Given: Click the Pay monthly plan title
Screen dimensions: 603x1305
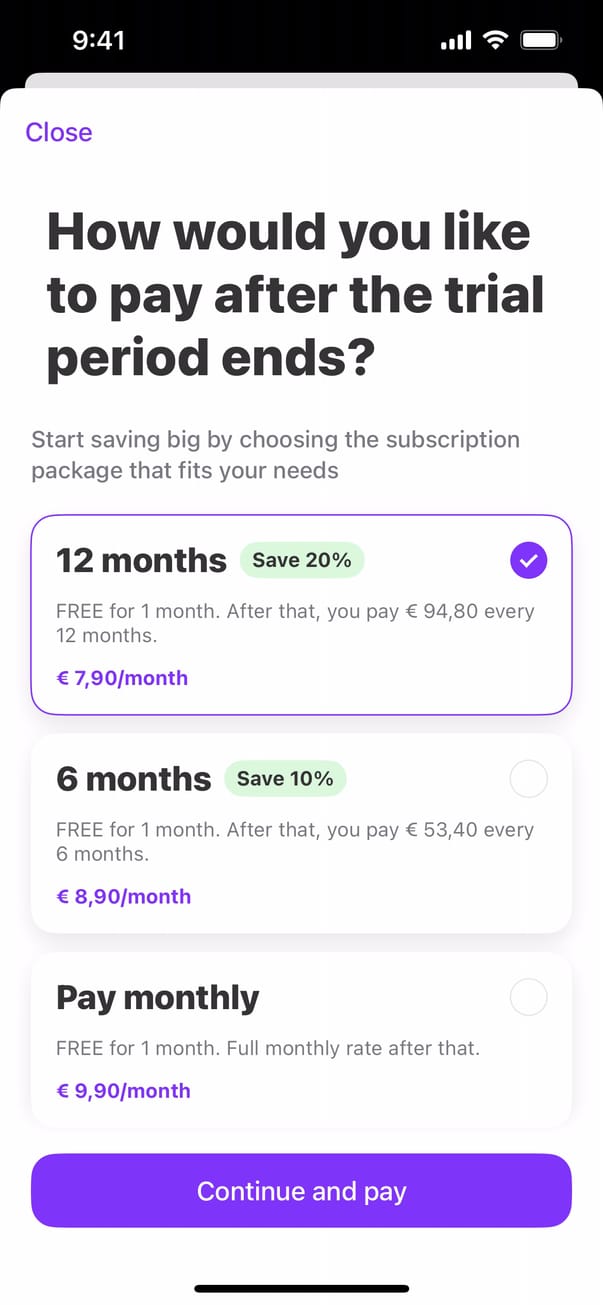Looking at the screenshot, I should [157, 997].
